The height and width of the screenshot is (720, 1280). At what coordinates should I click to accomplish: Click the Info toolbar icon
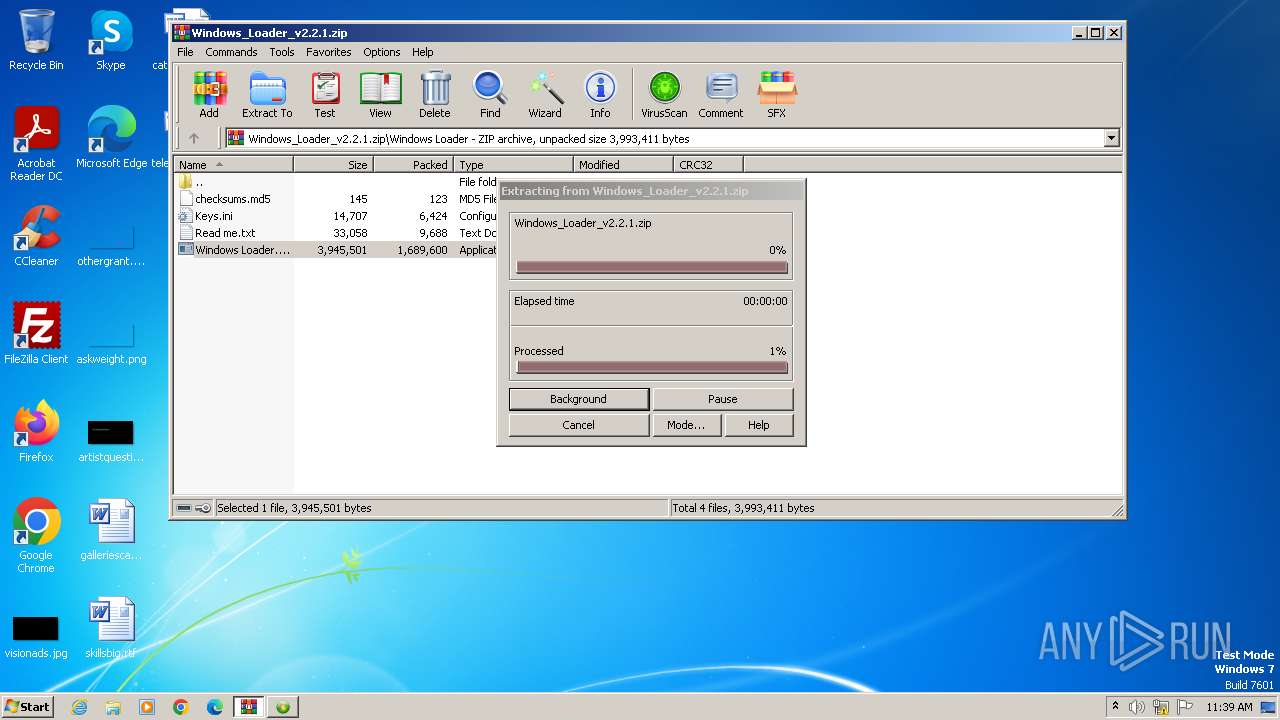[600, 95]
